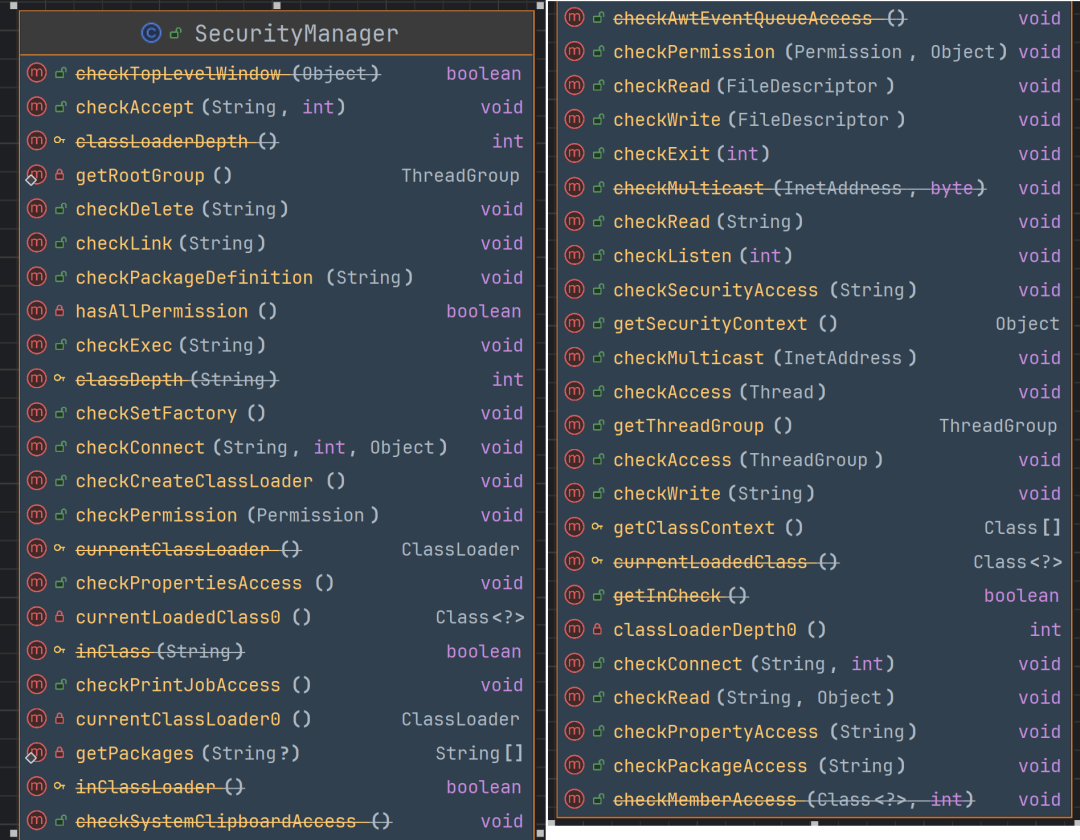The image size is (1080, 840).
Task: Select the checkPermission(Permission, Object) method
Action: point(810,52)
